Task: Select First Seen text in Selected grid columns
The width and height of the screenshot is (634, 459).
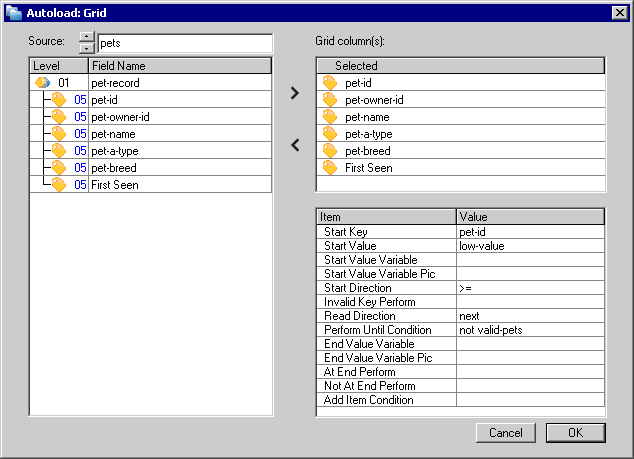Action: pos(369,168)
